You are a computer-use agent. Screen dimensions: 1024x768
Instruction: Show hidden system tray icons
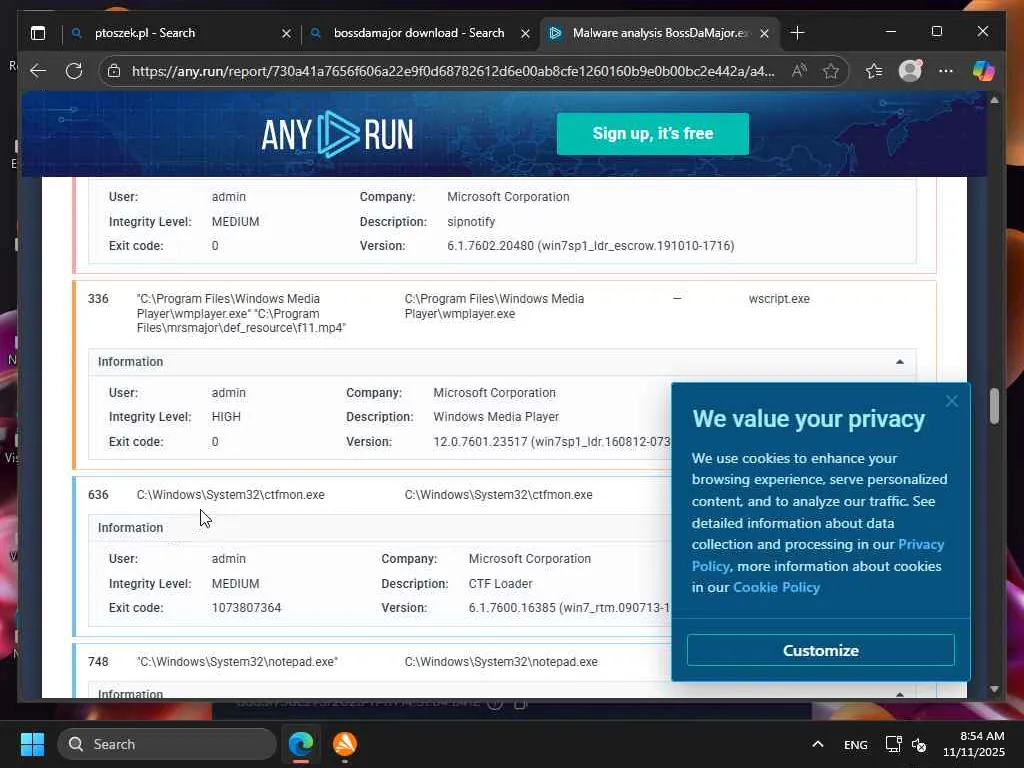tap(818, 744)
